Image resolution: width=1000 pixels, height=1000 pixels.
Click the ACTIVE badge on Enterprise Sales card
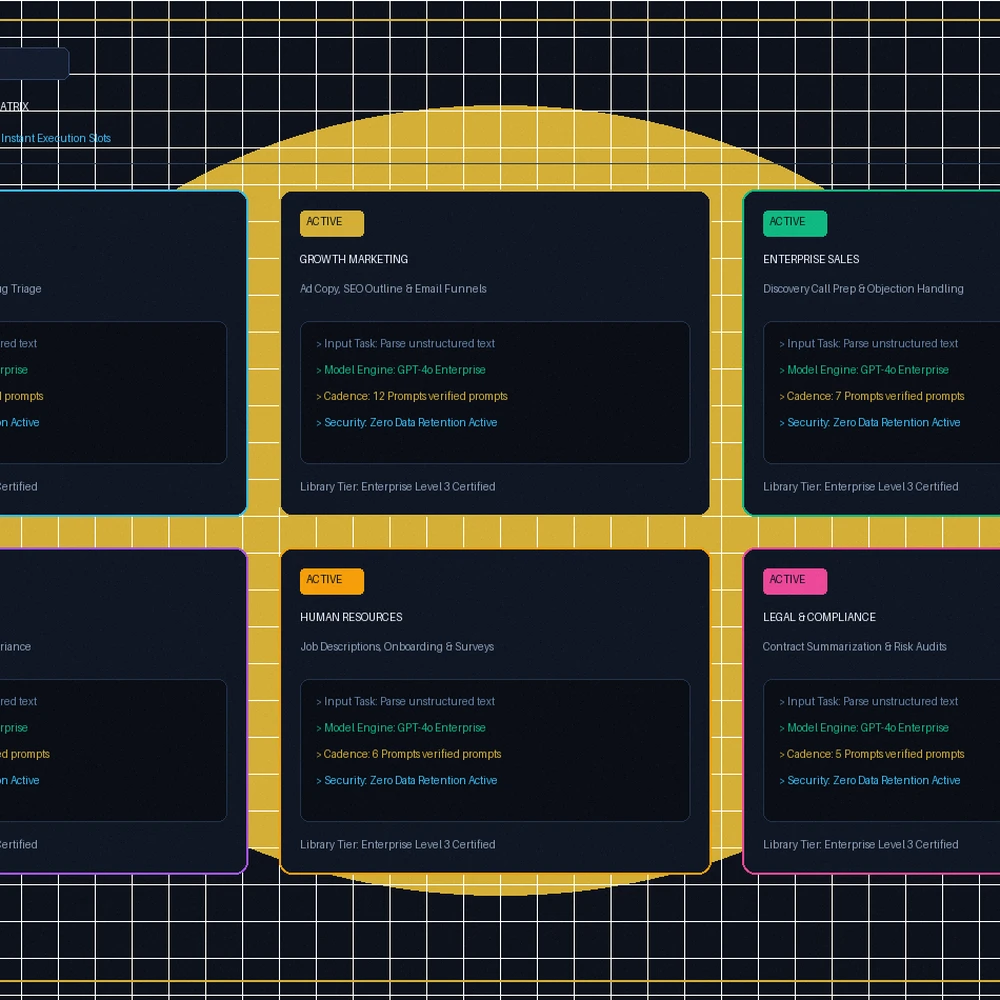(x=795, y=223)
